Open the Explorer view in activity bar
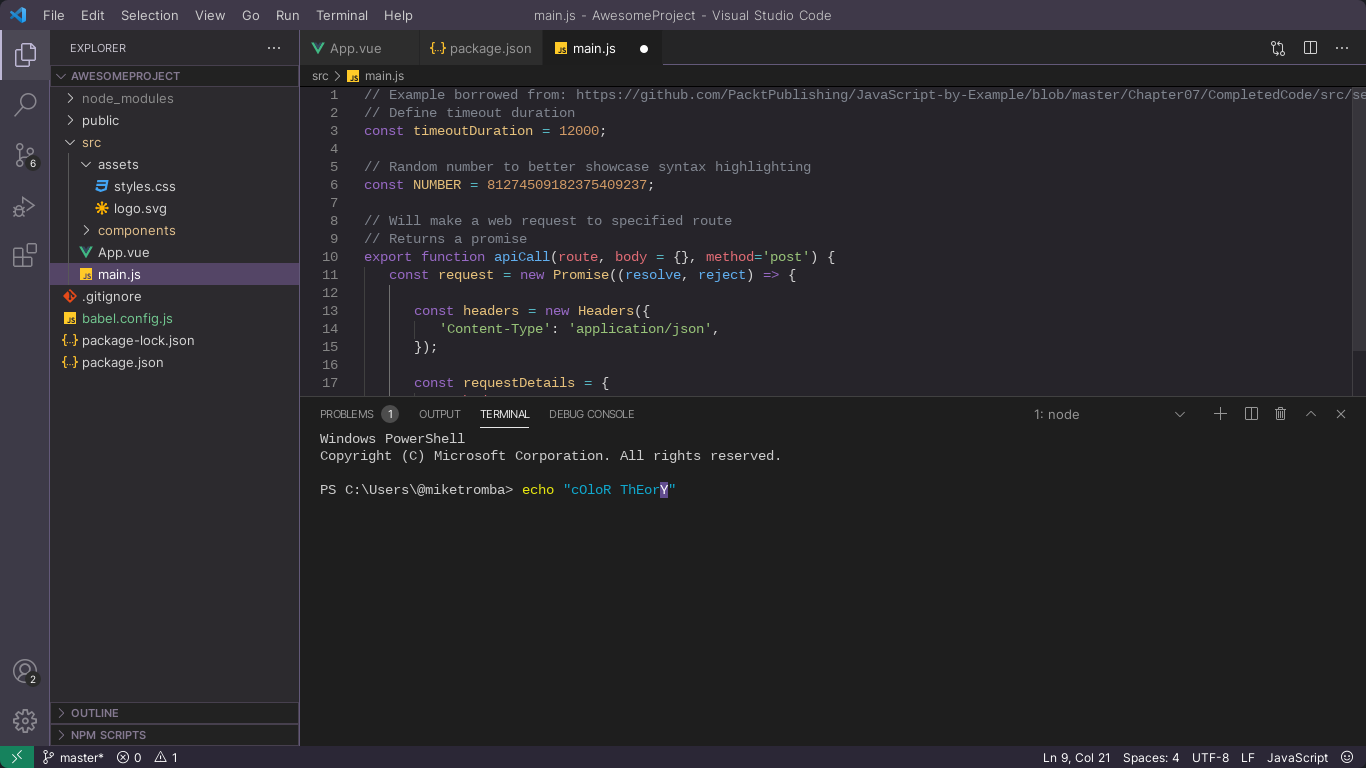 [x=25, y=55]
